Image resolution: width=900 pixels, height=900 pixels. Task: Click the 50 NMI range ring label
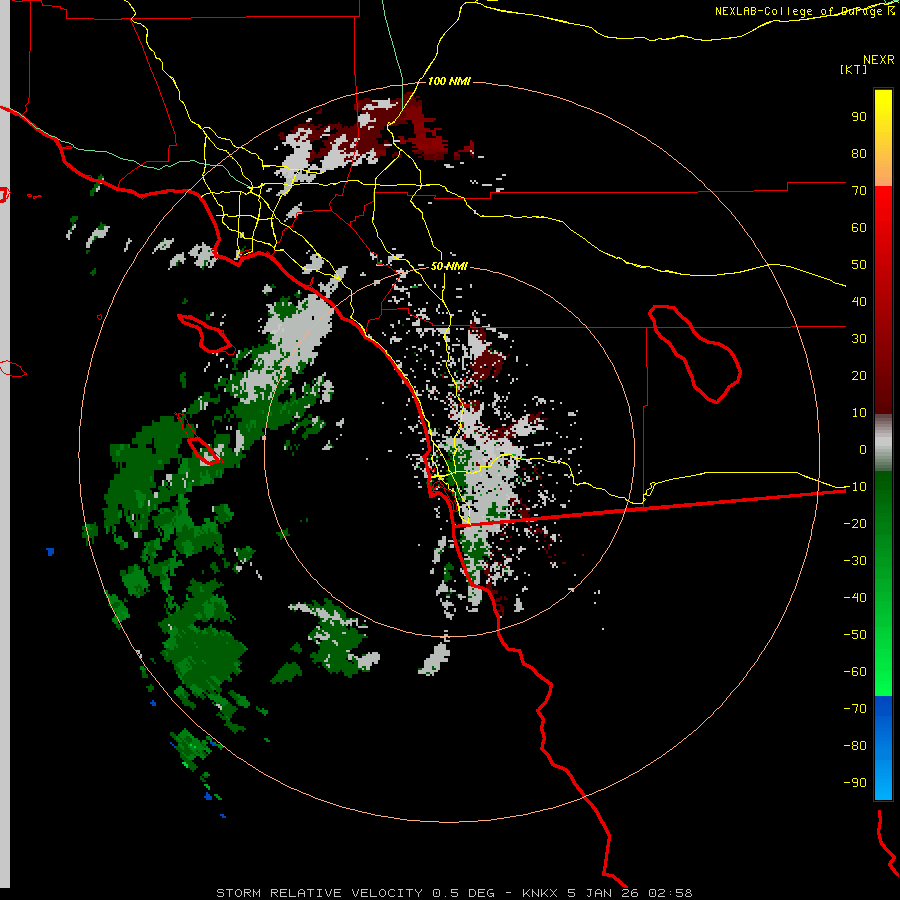pos(449,266)
